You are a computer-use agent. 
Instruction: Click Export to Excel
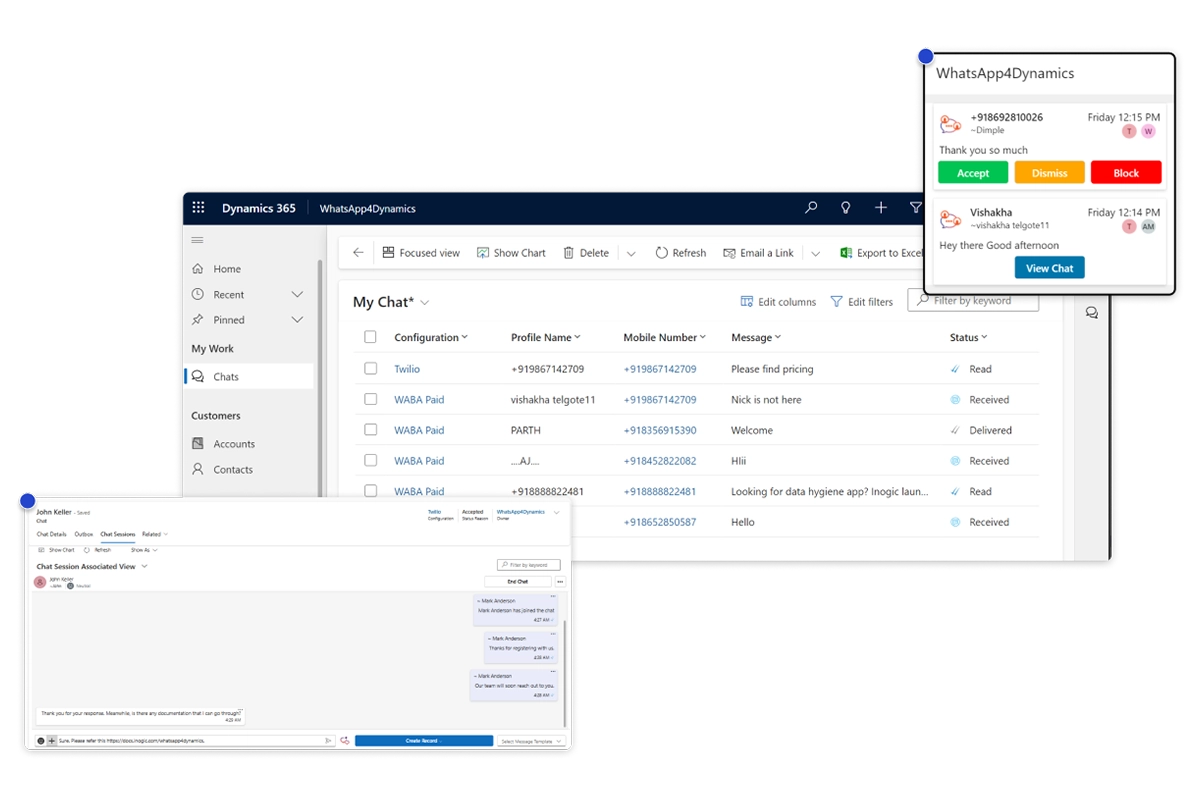[881, 253]
